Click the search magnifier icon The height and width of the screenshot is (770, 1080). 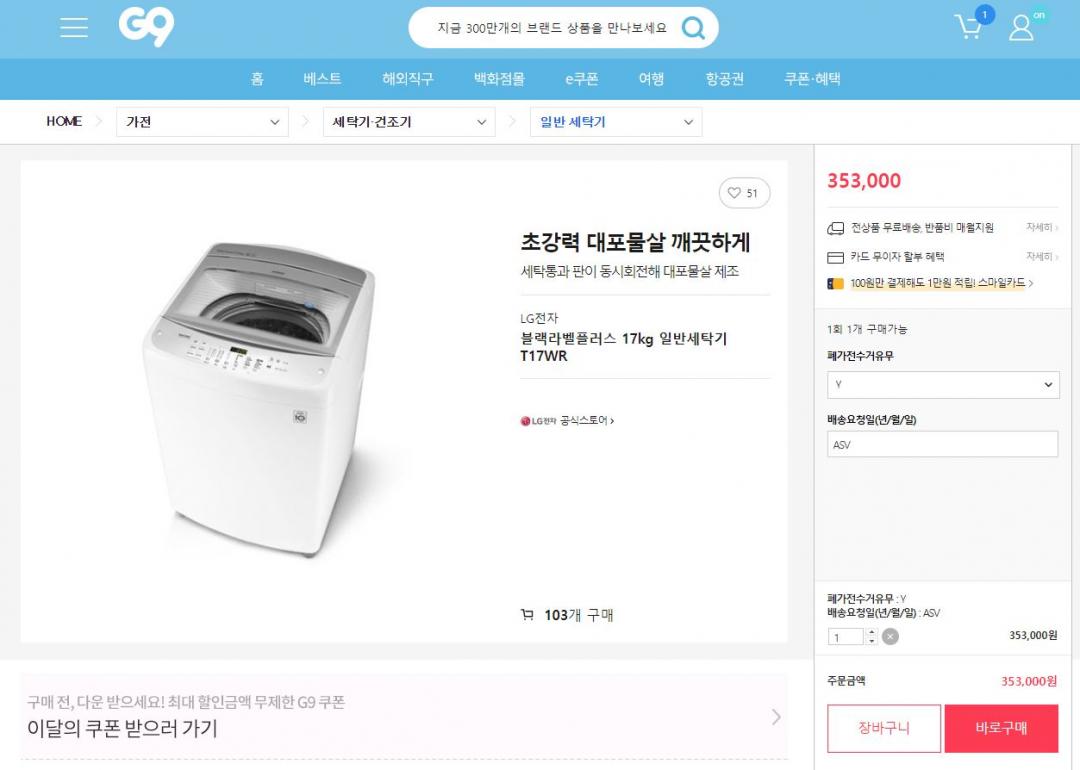point(693,28)
